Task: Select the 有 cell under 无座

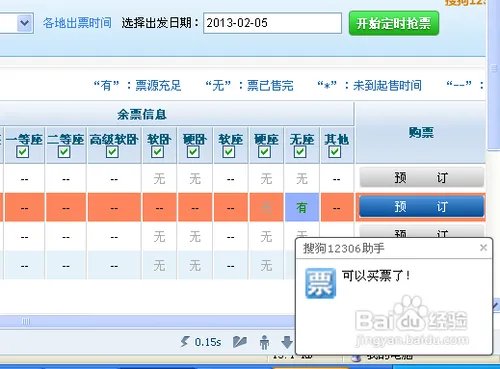Action: coord(302,208)
